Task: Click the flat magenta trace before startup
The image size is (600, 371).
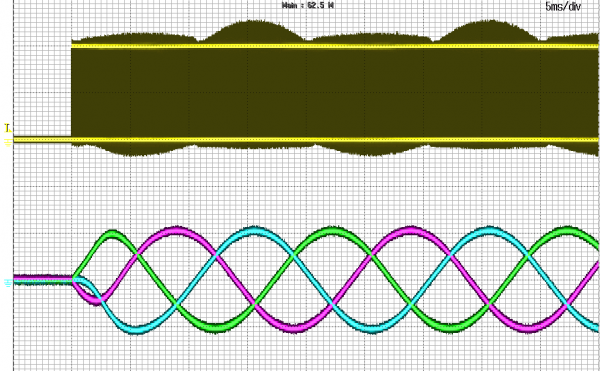Action: tap(43, 277)
